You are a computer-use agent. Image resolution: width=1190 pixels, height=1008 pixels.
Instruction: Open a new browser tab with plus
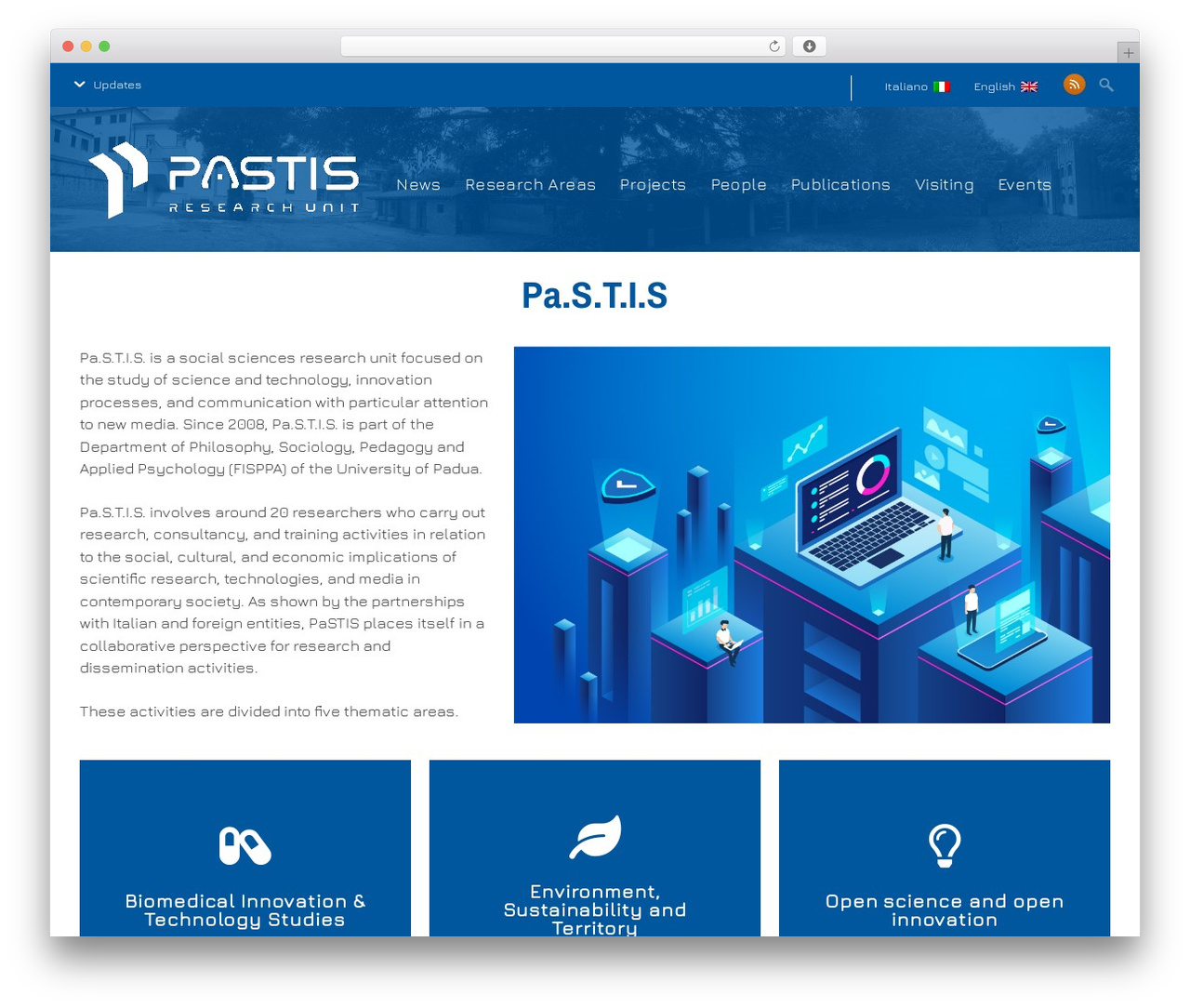(x=1128, y=53)
